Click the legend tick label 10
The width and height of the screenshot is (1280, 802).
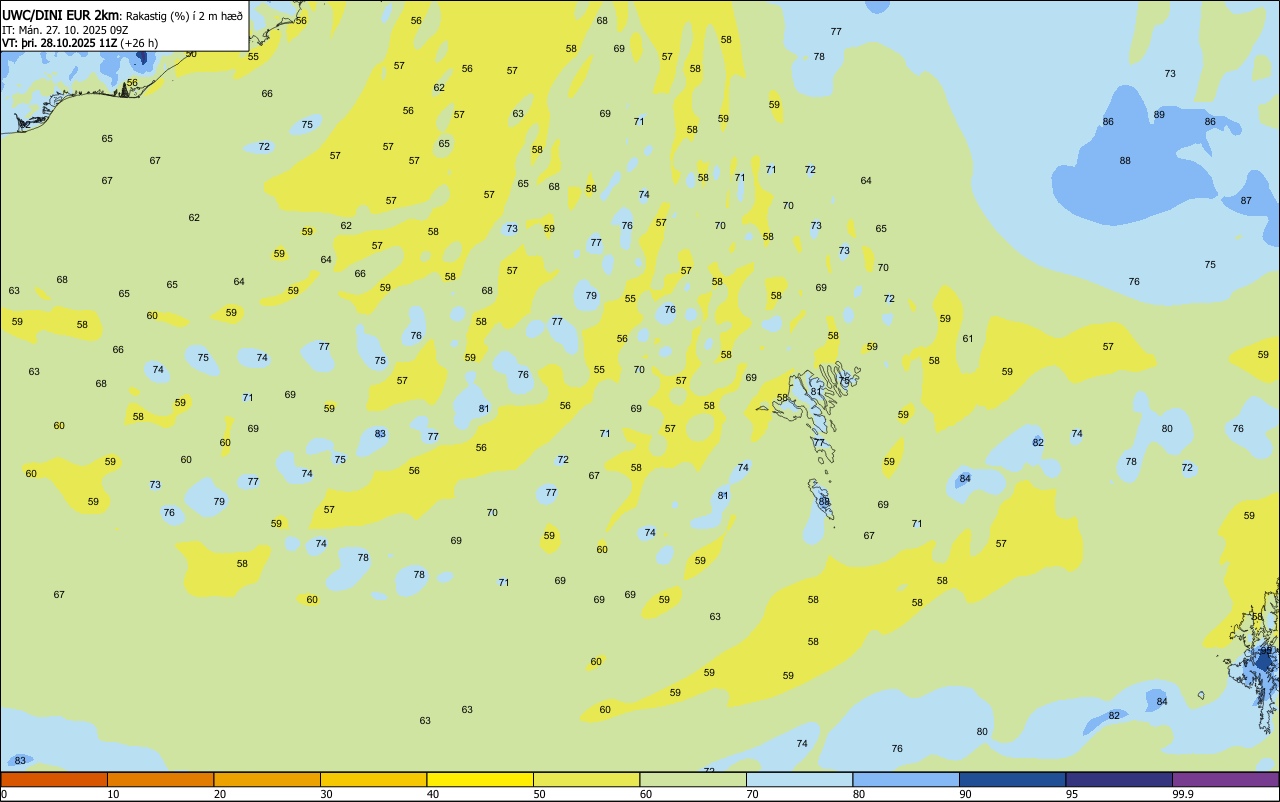tap(113, 794)
